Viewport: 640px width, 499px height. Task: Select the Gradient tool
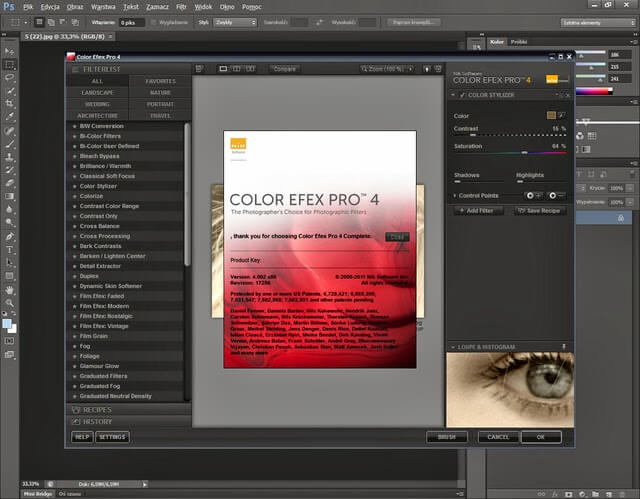[x=9, y=196]
